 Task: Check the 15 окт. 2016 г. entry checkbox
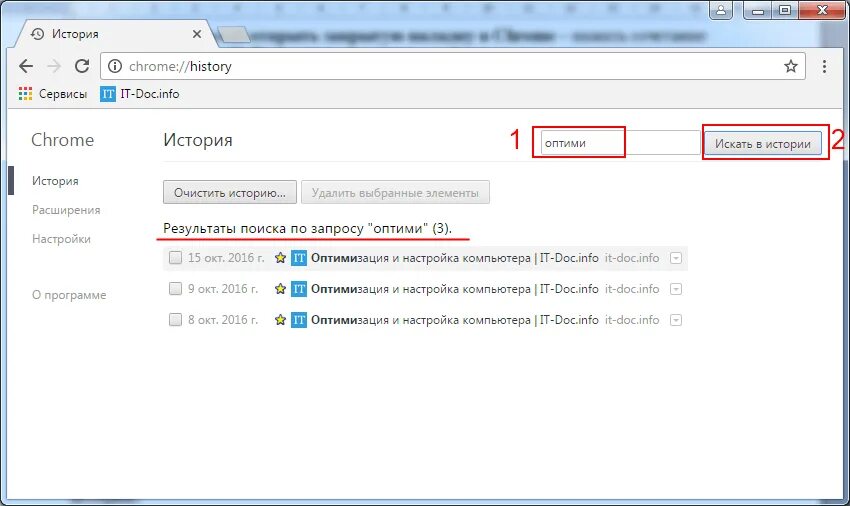pyautogui.click(x=175, y=258)
